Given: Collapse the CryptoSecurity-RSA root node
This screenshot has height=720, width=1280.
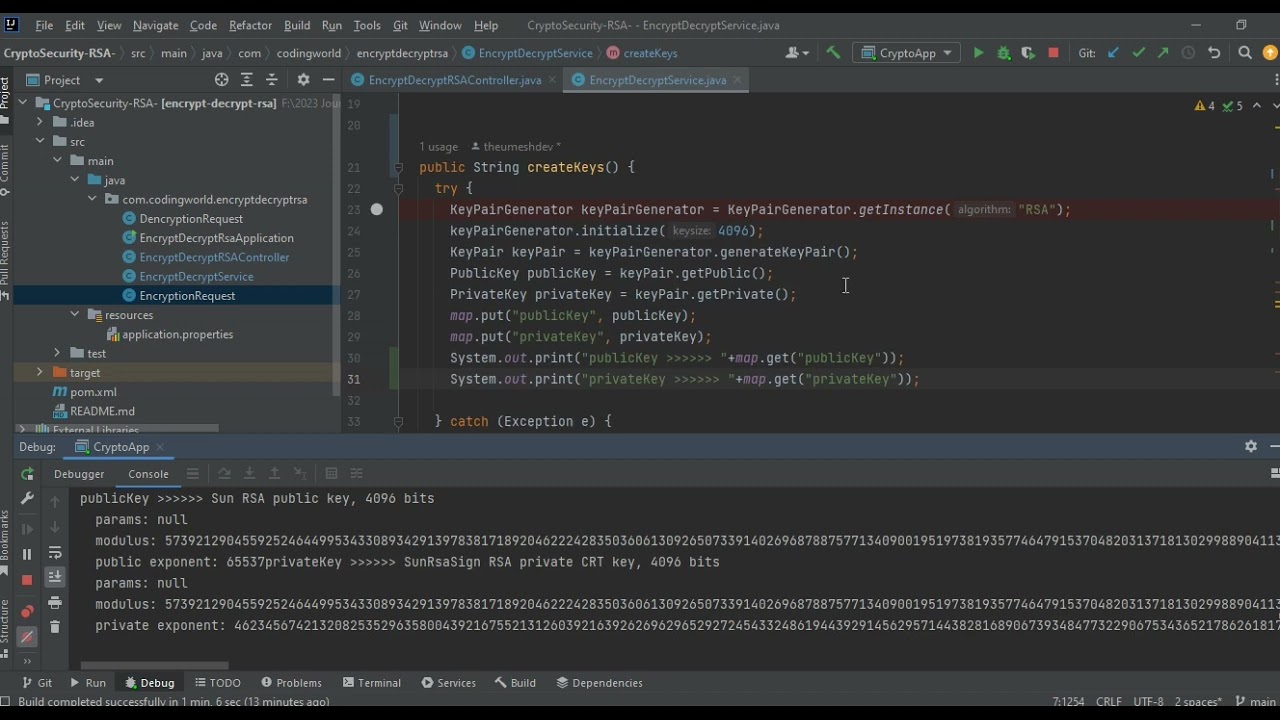Looking at the screenshot, I should 22,103.
